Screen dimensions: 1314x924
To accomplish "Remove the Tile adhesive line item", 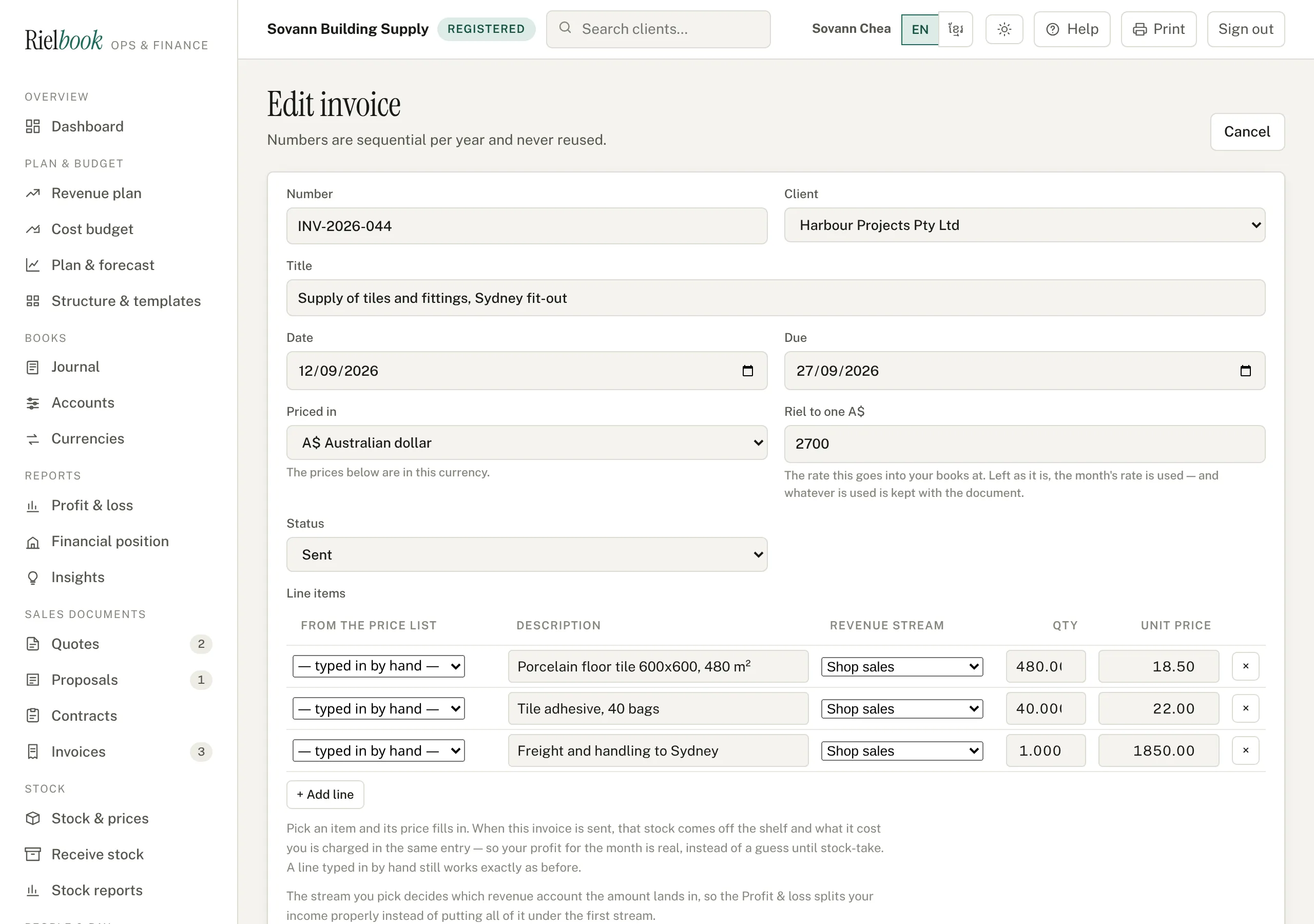I will (1245, 709).
